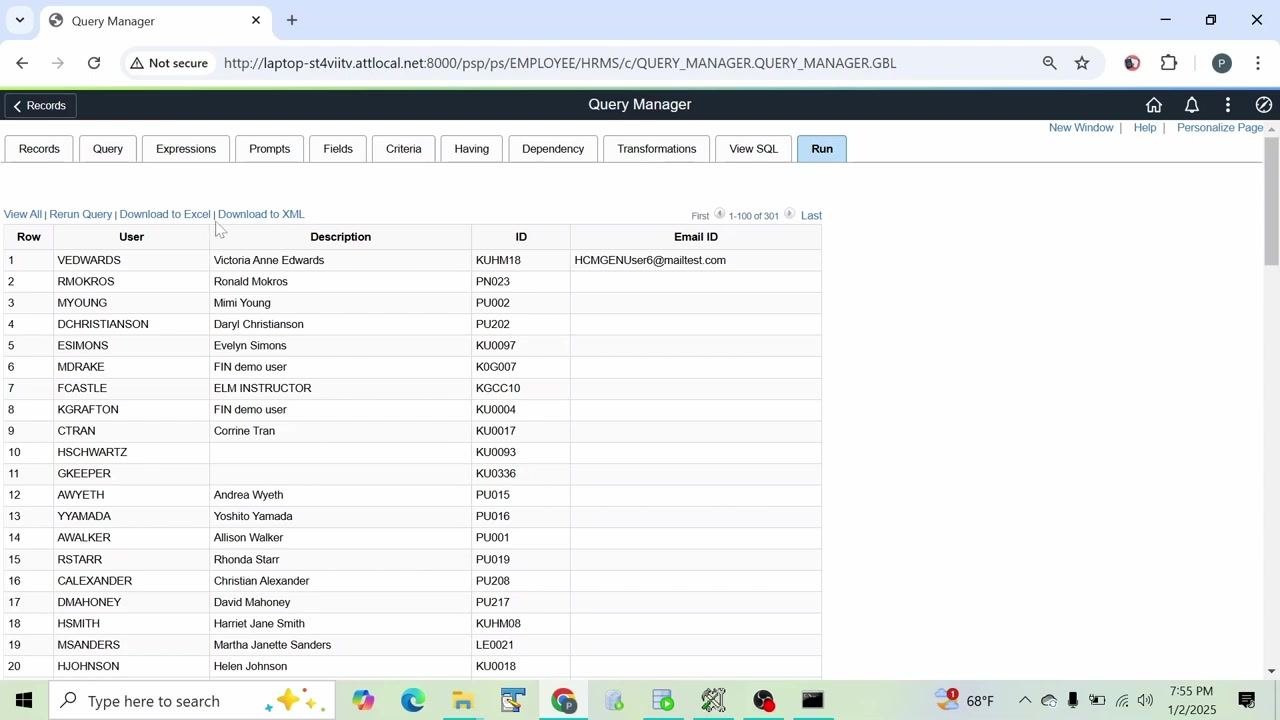The image size is (1280, 720).
Task: Click the Personalize Page link
Action: (1220, 128)
